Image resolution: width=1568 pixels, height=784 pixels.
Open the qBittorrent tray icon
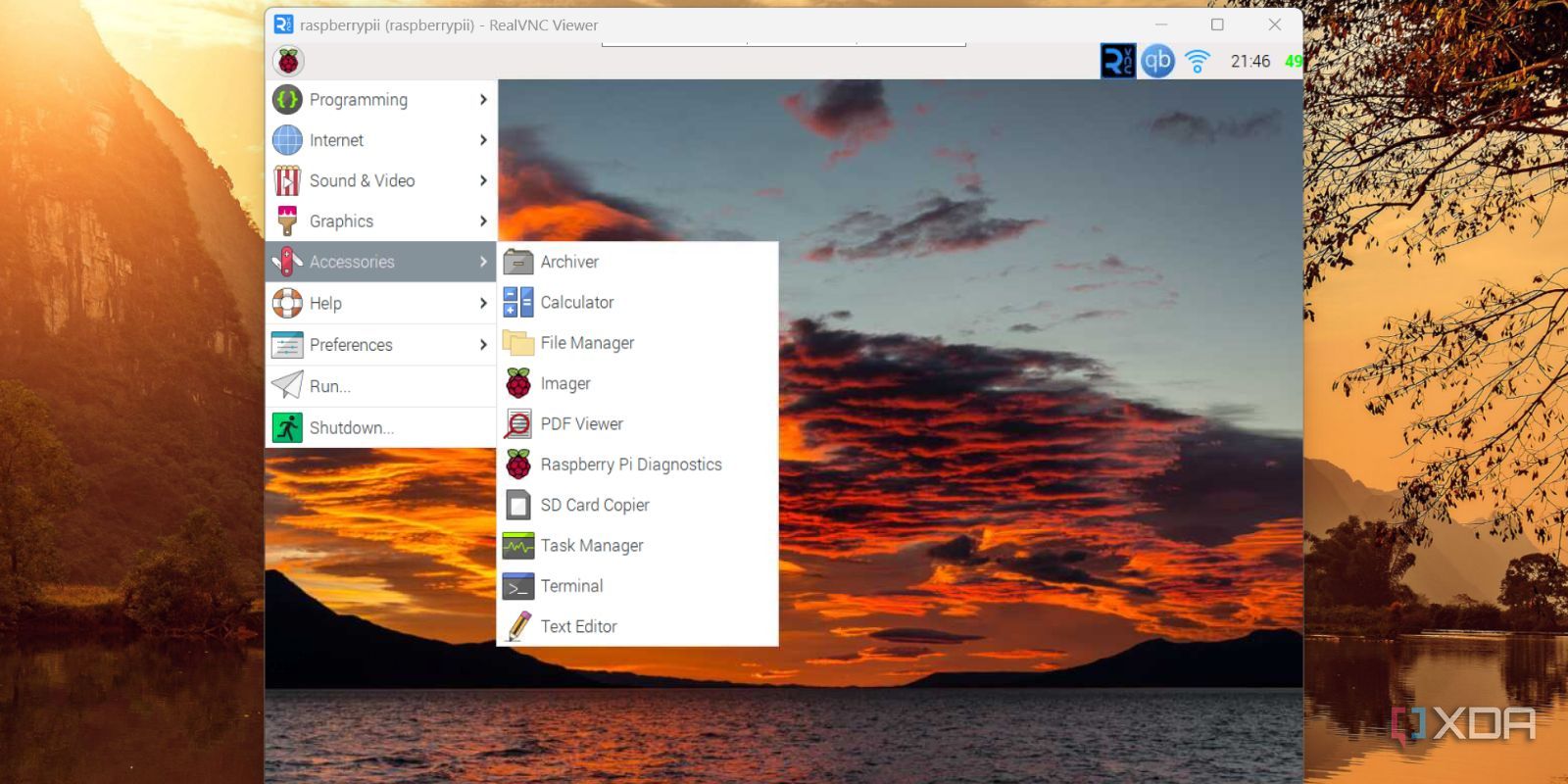(x=1157, y=61)
